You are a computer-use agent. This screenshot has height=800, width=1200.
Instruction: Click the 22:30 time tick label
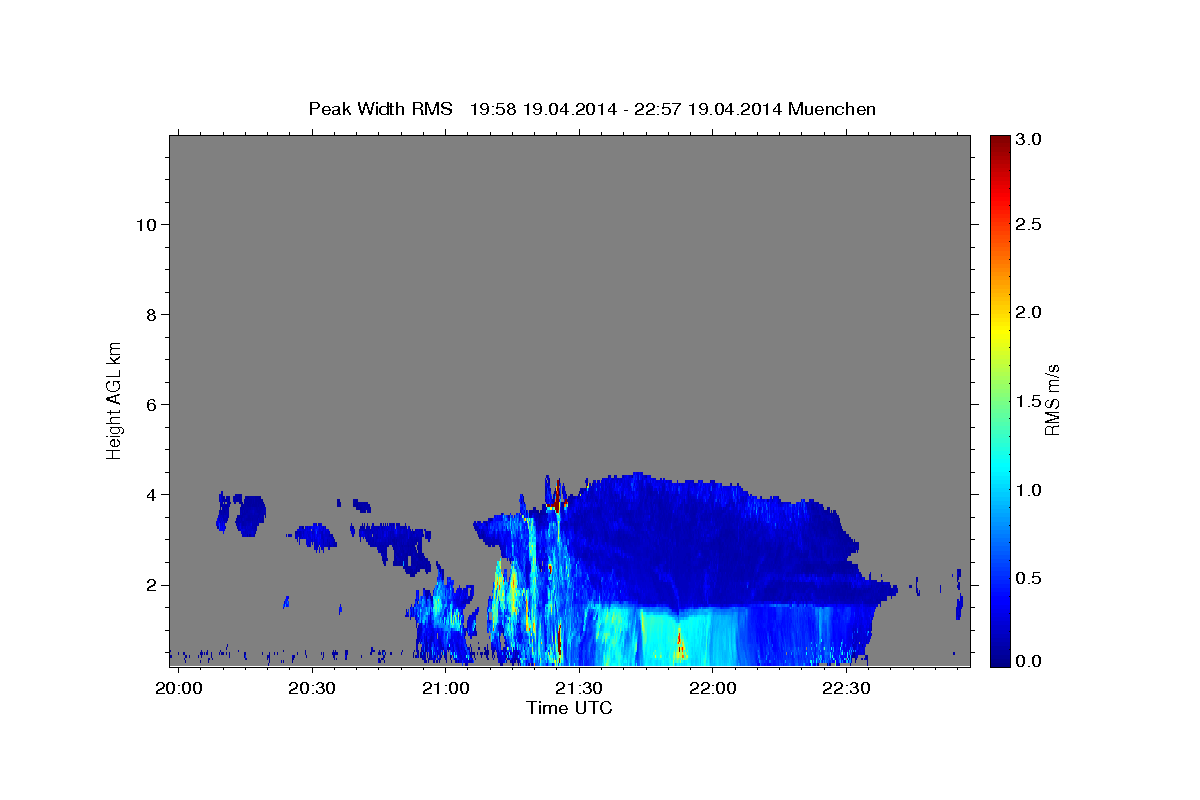tap(845, 688)
